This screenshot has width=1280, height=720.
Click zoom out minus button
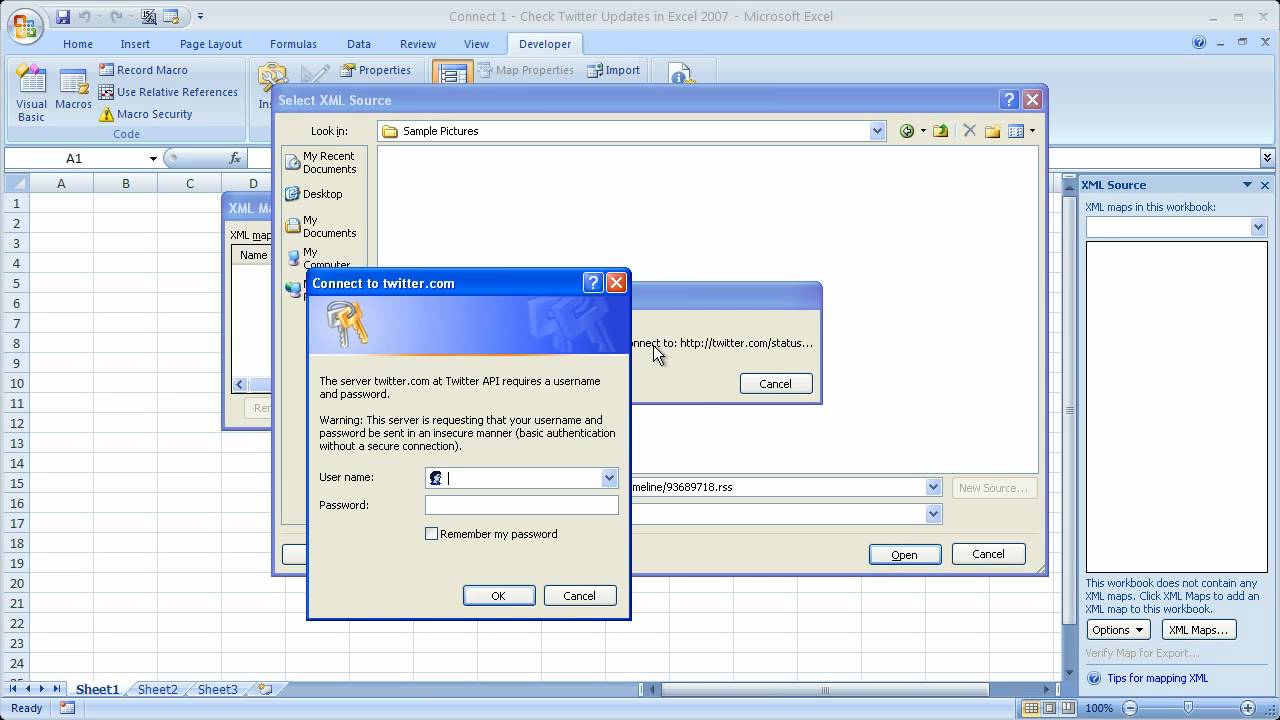tap(1128, 708)
